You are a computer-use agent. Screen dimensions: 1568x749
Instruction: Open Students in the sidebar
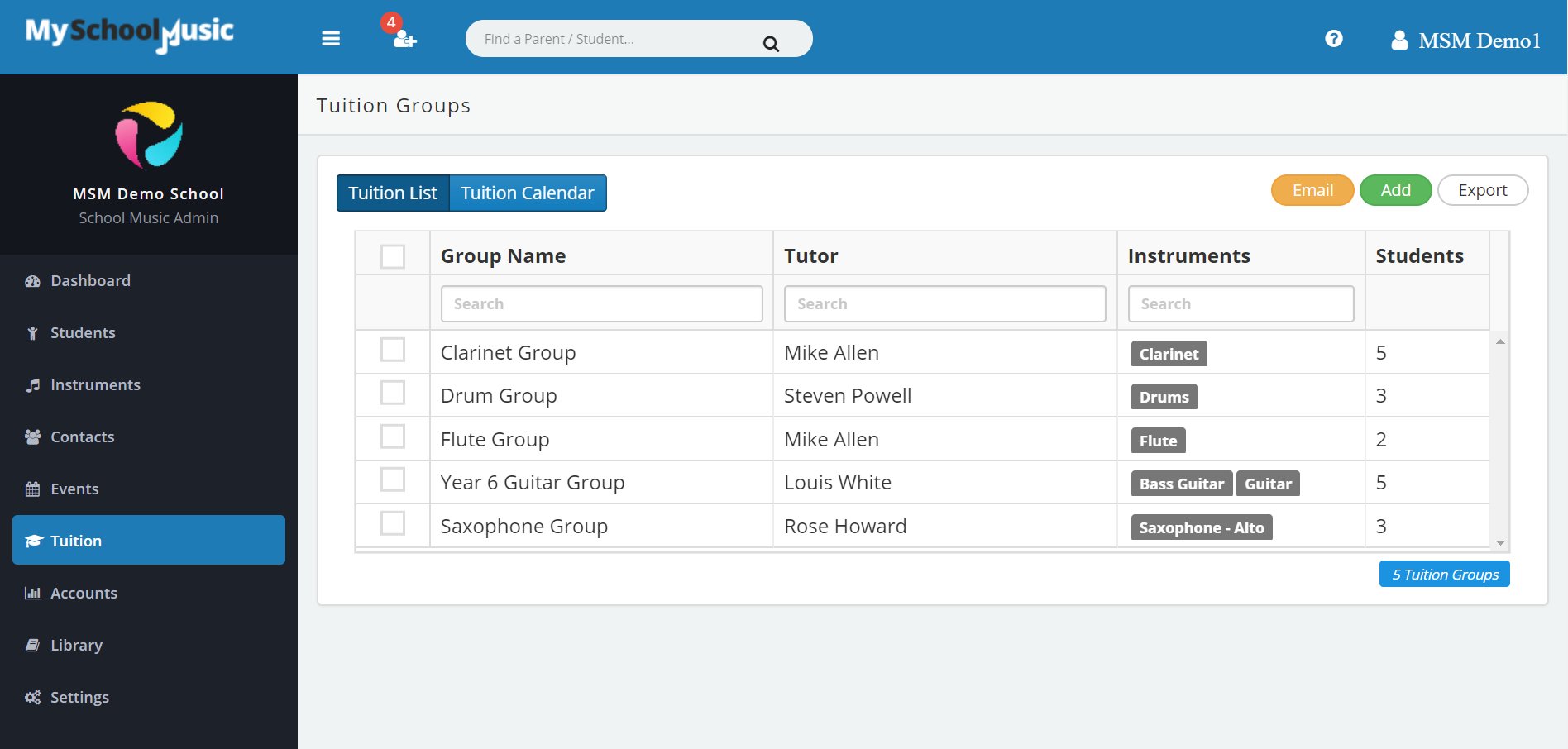coord(149,332)
